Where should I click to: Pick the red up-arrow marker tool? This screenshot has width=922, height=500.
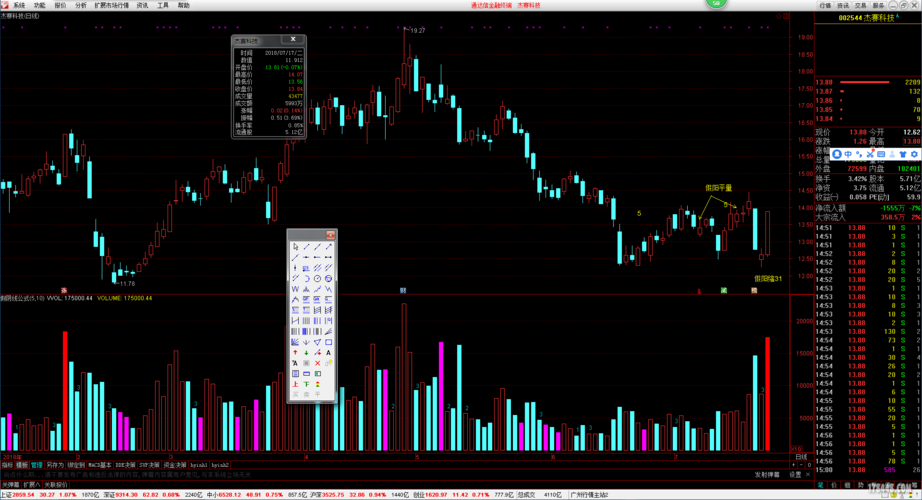click(x=295, y=353)
